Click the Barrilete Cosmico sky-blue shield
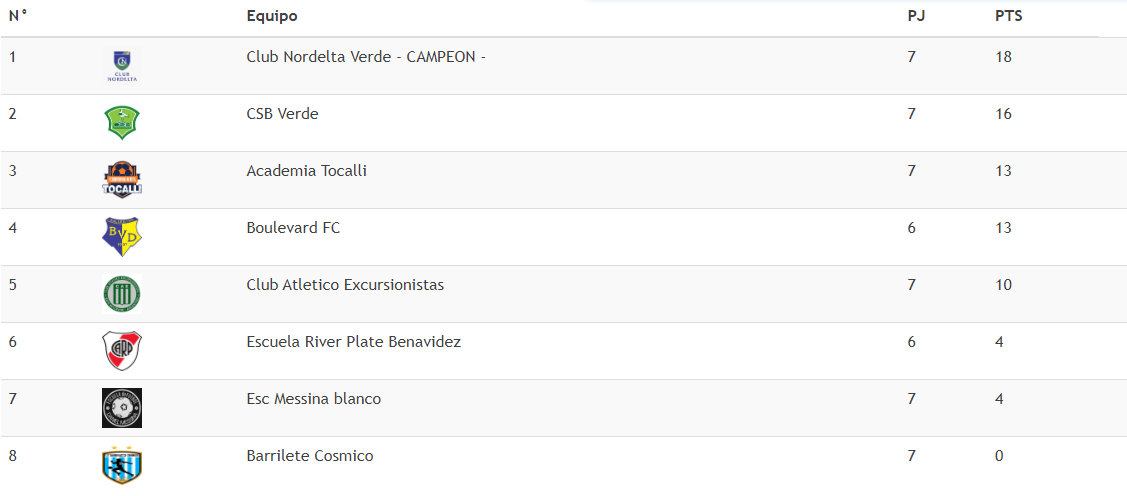This screenshot has width=1127, height=496. point(121,465)
